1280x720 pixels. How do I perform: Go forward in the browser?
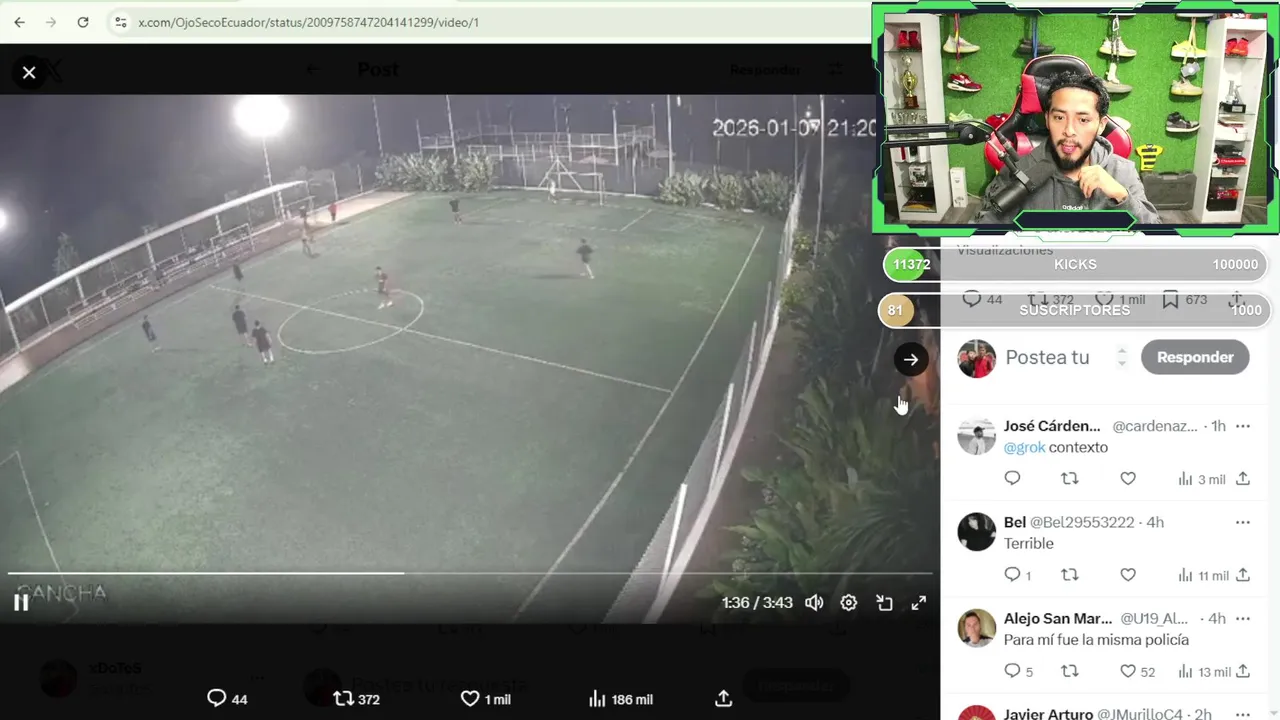click(x=51, y=22)
